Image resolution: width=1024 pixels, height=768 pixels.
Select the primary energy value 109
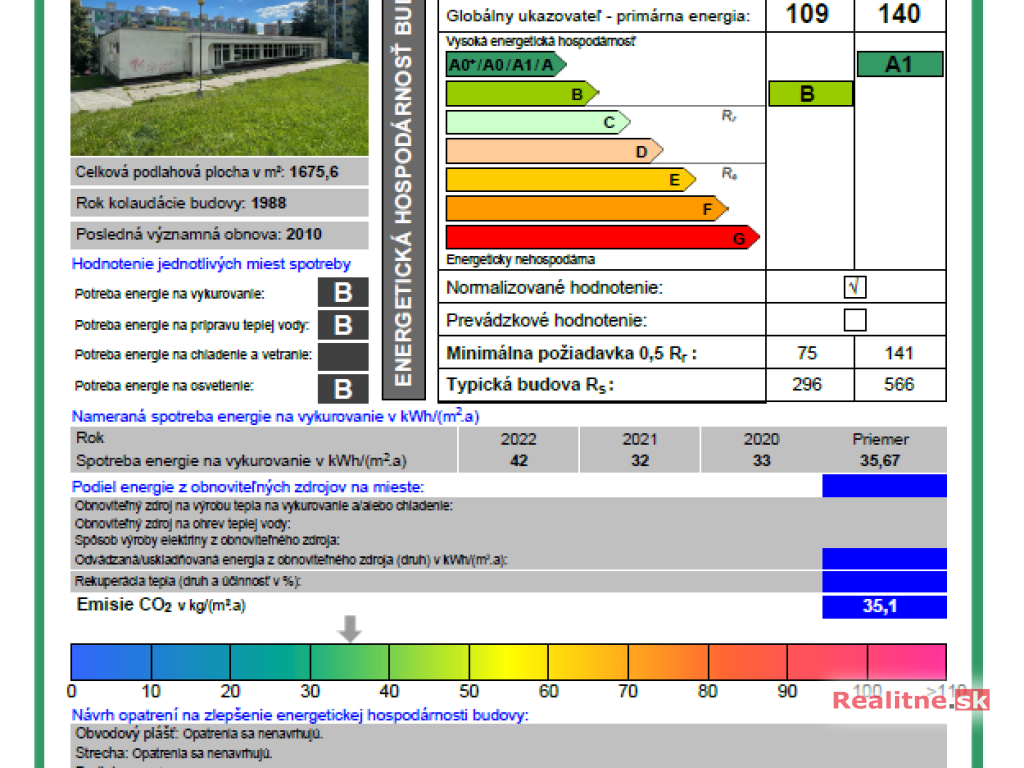(807, 14)
